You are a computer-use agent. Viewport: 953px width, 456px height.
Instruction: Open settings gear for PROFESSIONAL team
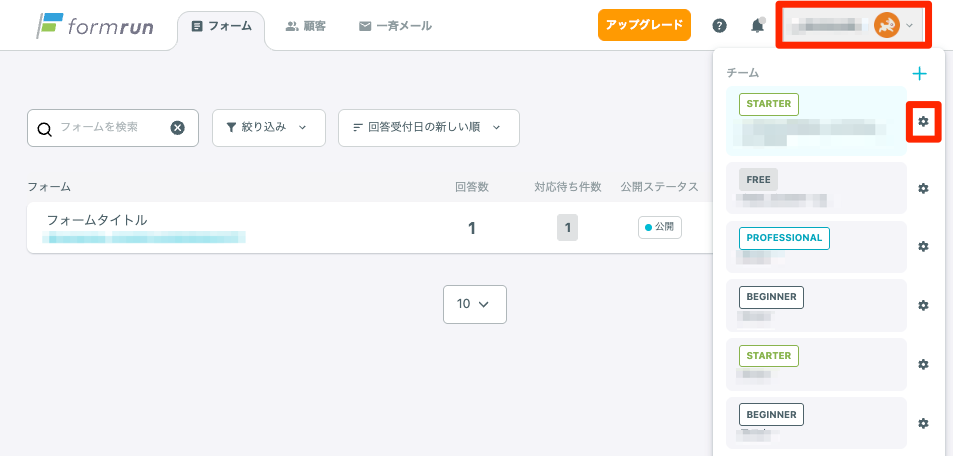point(923,246)
